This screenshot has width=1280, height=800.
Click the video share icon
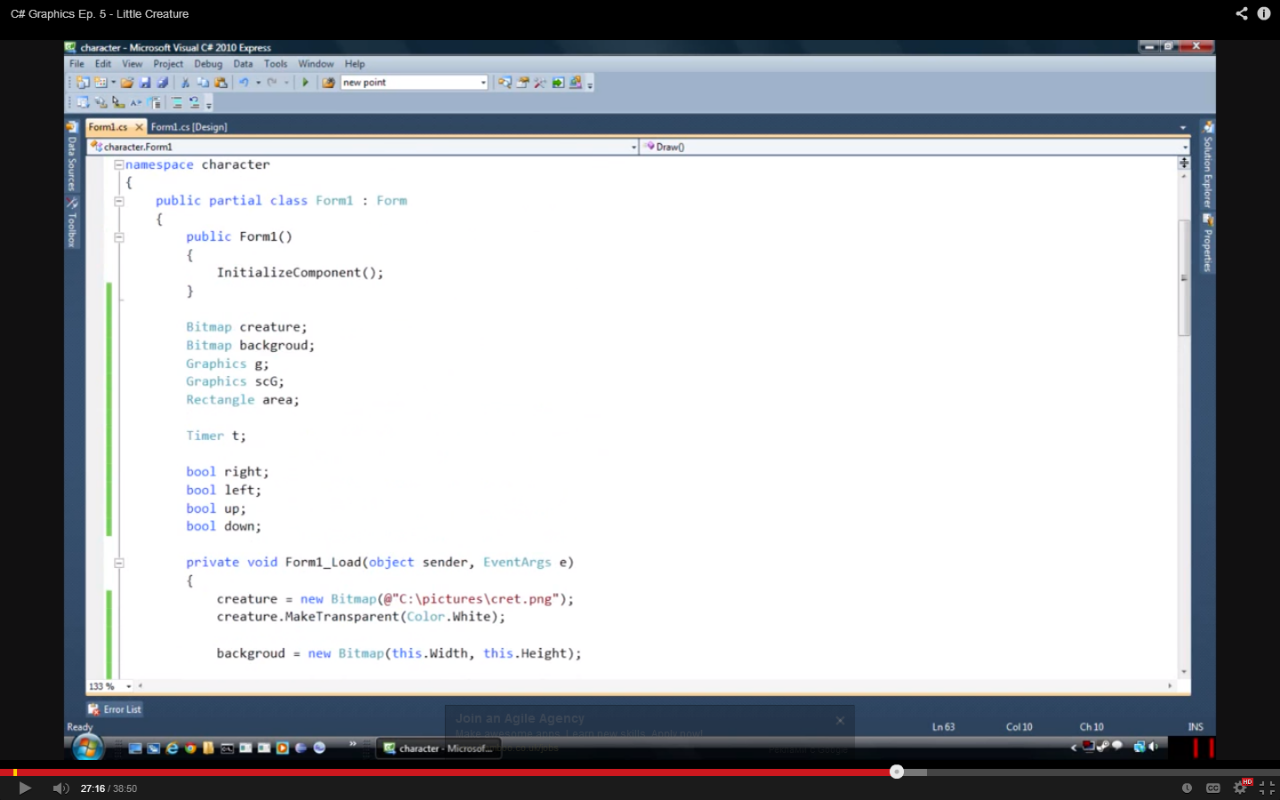click(1241, 14)
